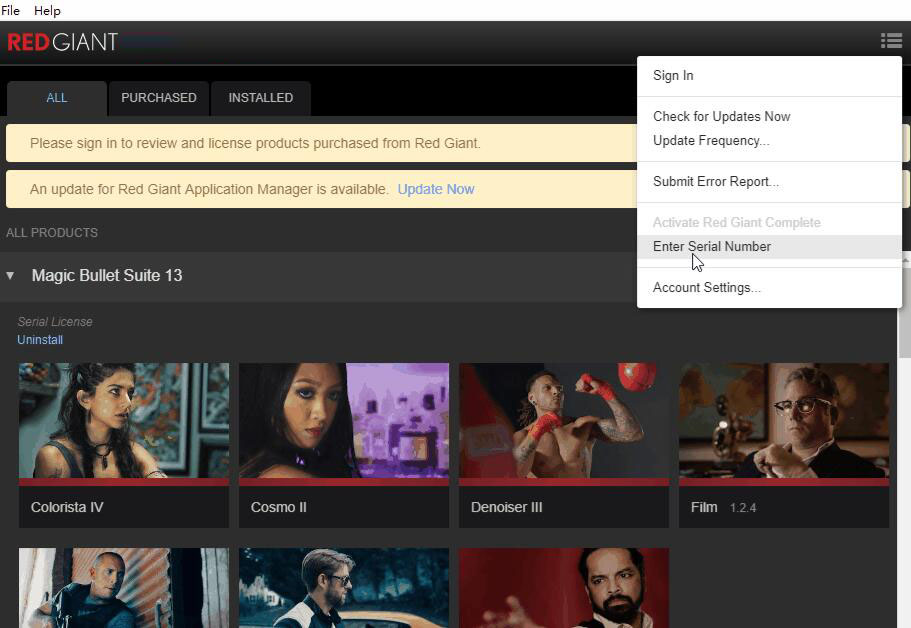Switch to the INSTALLED tab

(261, 98)
